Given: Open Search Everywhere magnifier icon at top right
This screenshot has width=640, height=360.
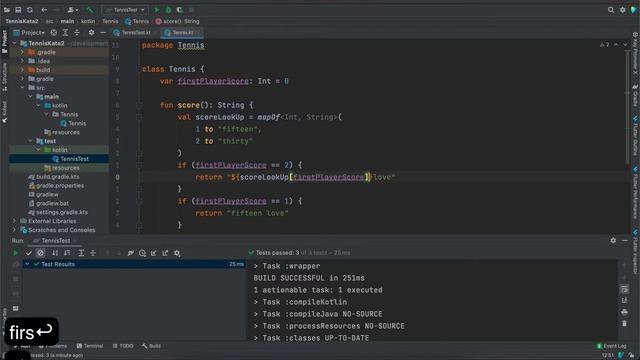Looking at the screenshot, I should 611,9.
